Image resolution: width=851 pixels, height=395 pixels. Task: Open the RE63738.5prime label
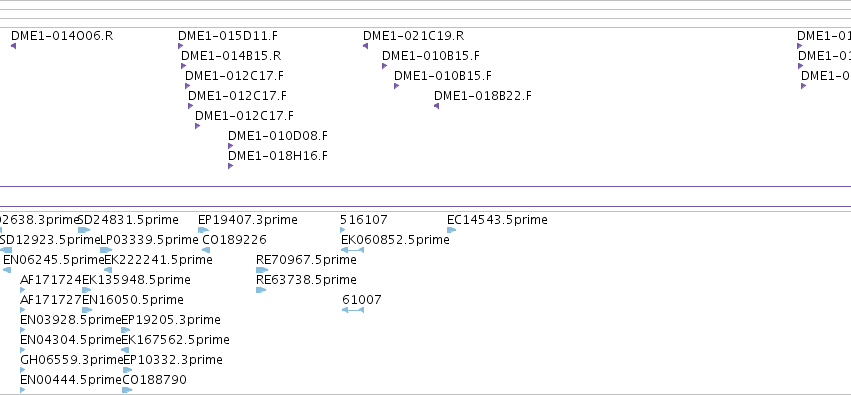click(306, 280)
